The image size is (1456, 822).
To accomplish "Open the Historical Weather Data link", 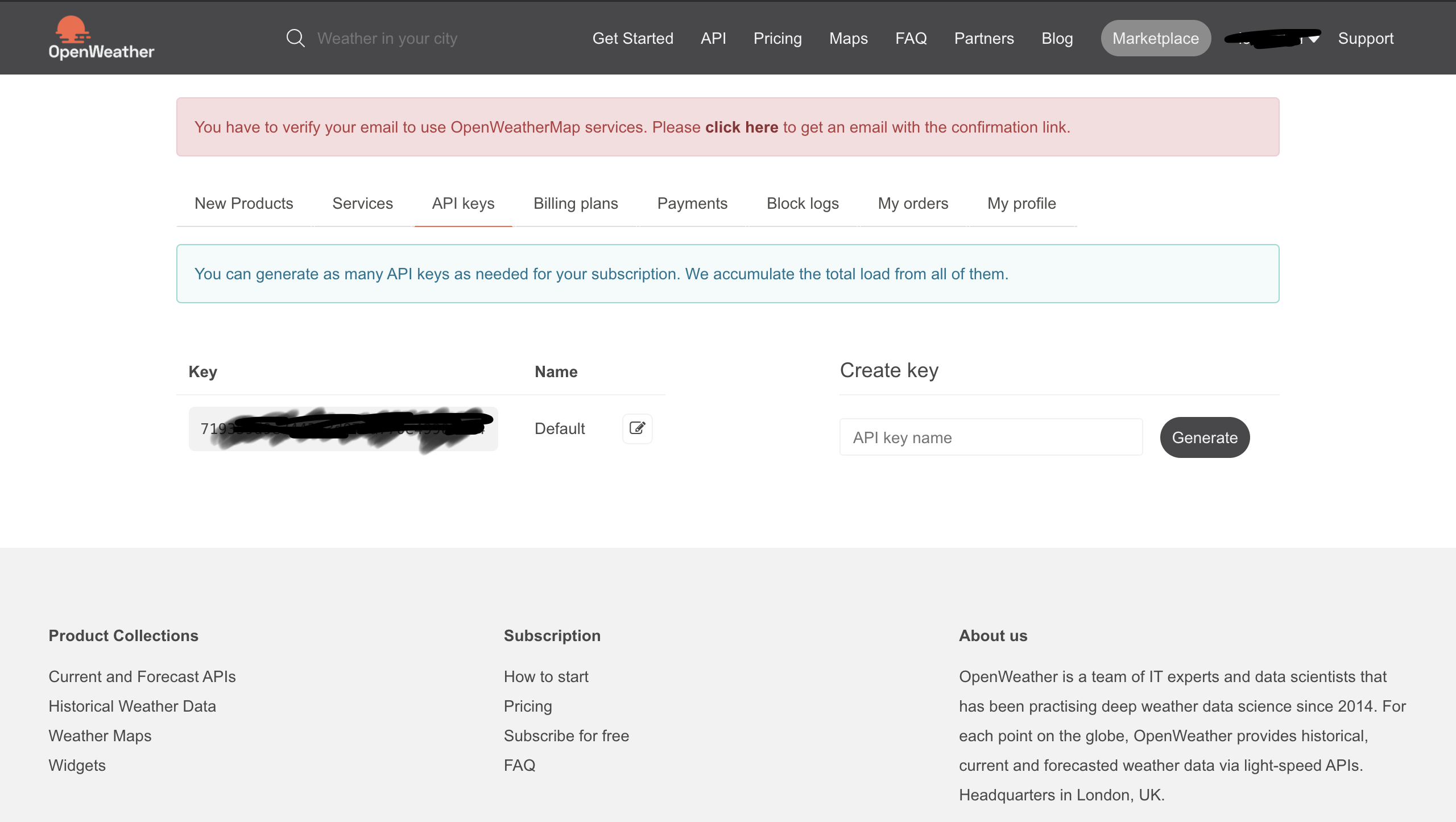I will (132, 706).
